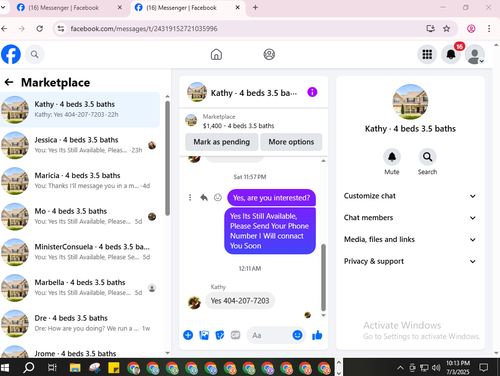Click Marketplace listing $1,400 - 4 beds 3.5 baths
The width and height of the screenshot is (500, 376).
tap(238, 126)
